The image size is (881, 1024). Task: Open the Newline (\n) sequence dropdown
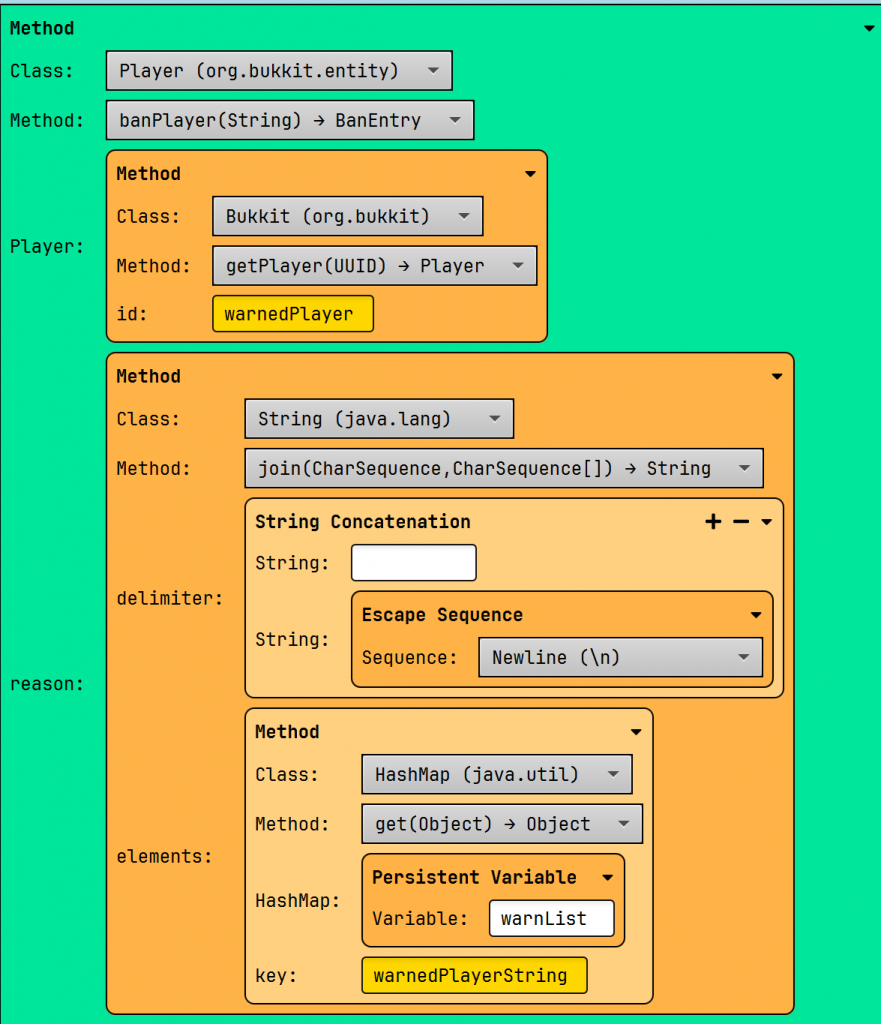(620, 658)
